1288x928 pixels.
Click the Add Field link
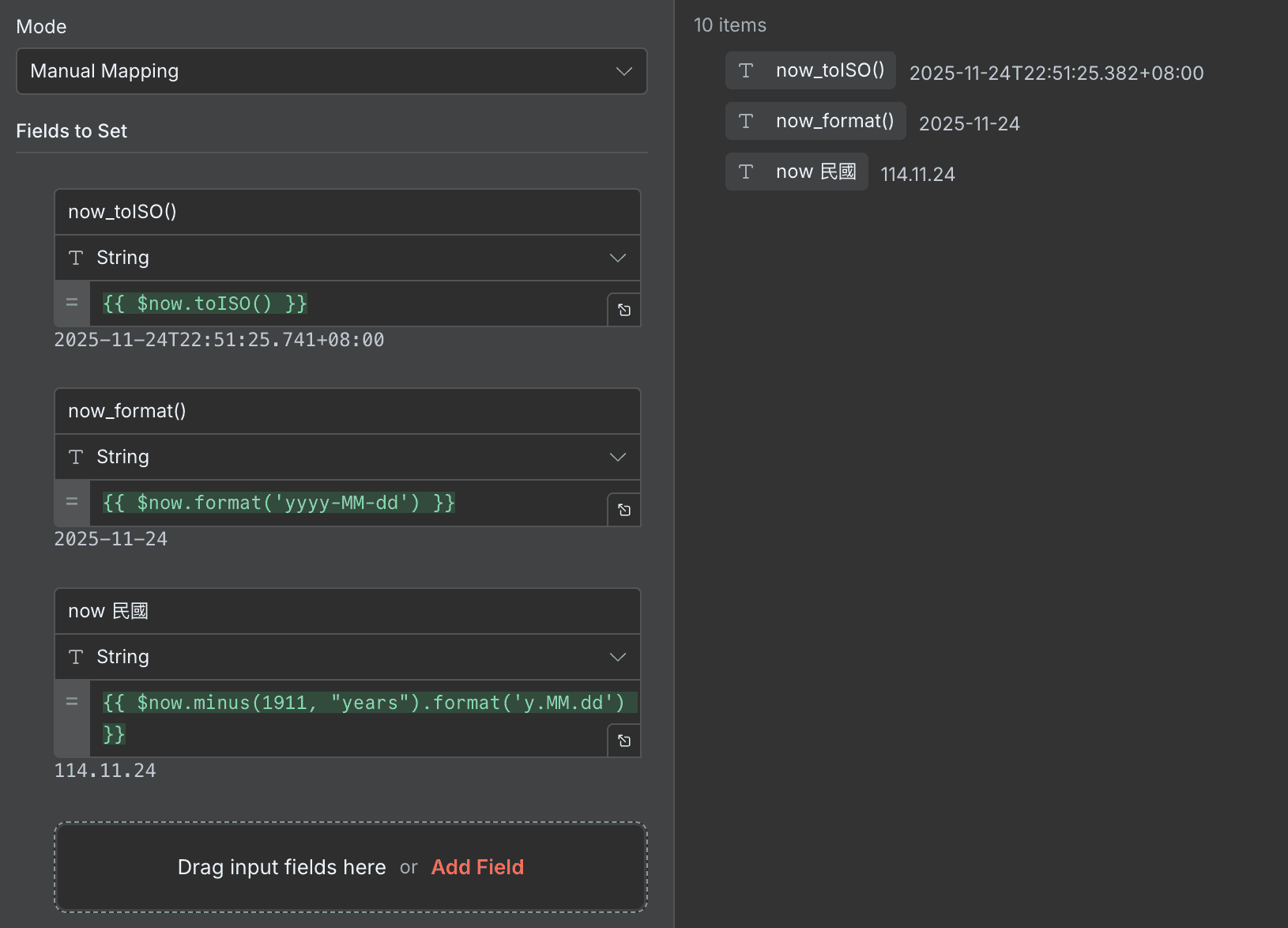pos(477,867)
